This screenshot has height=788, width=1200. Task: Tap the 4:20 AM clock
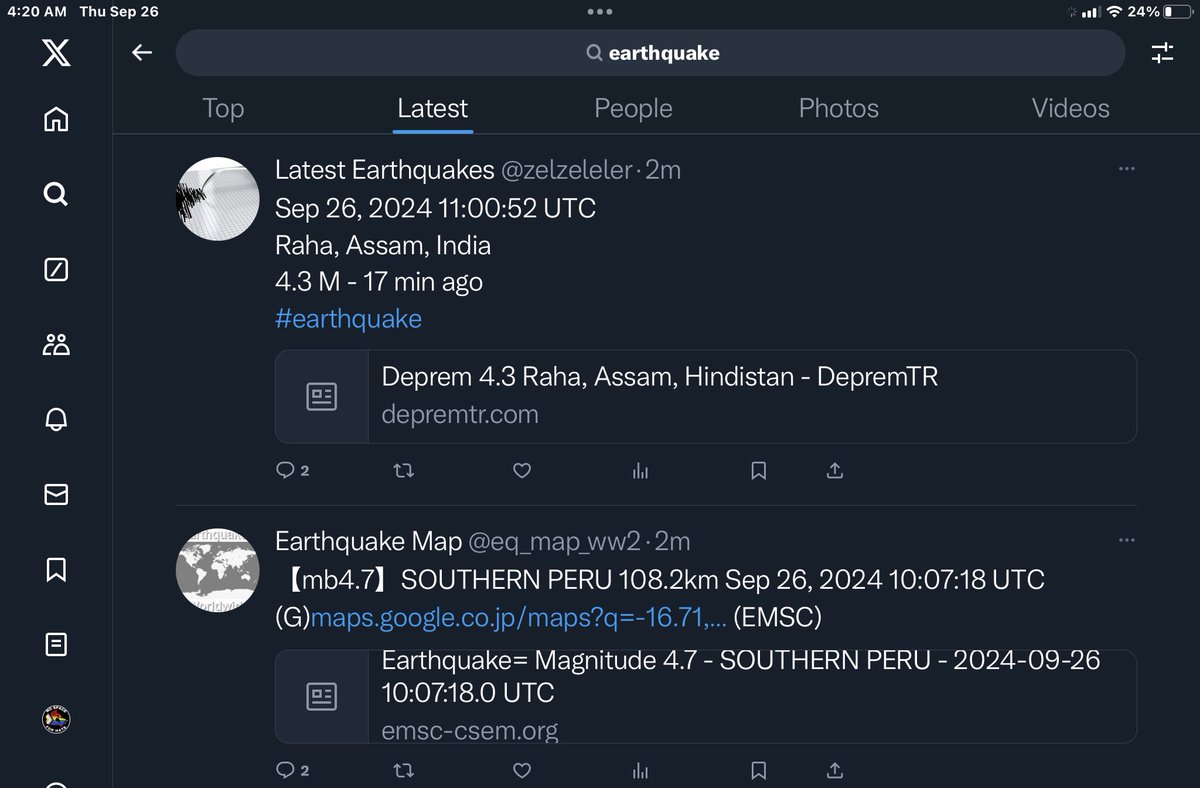37,12
